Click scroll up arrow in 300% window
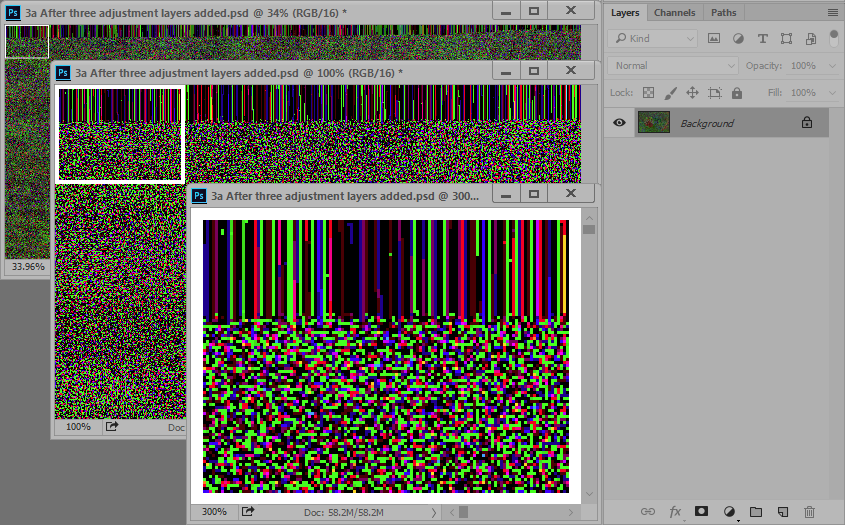Viewport: 845px width, 525px height. [x=589, y=218]
